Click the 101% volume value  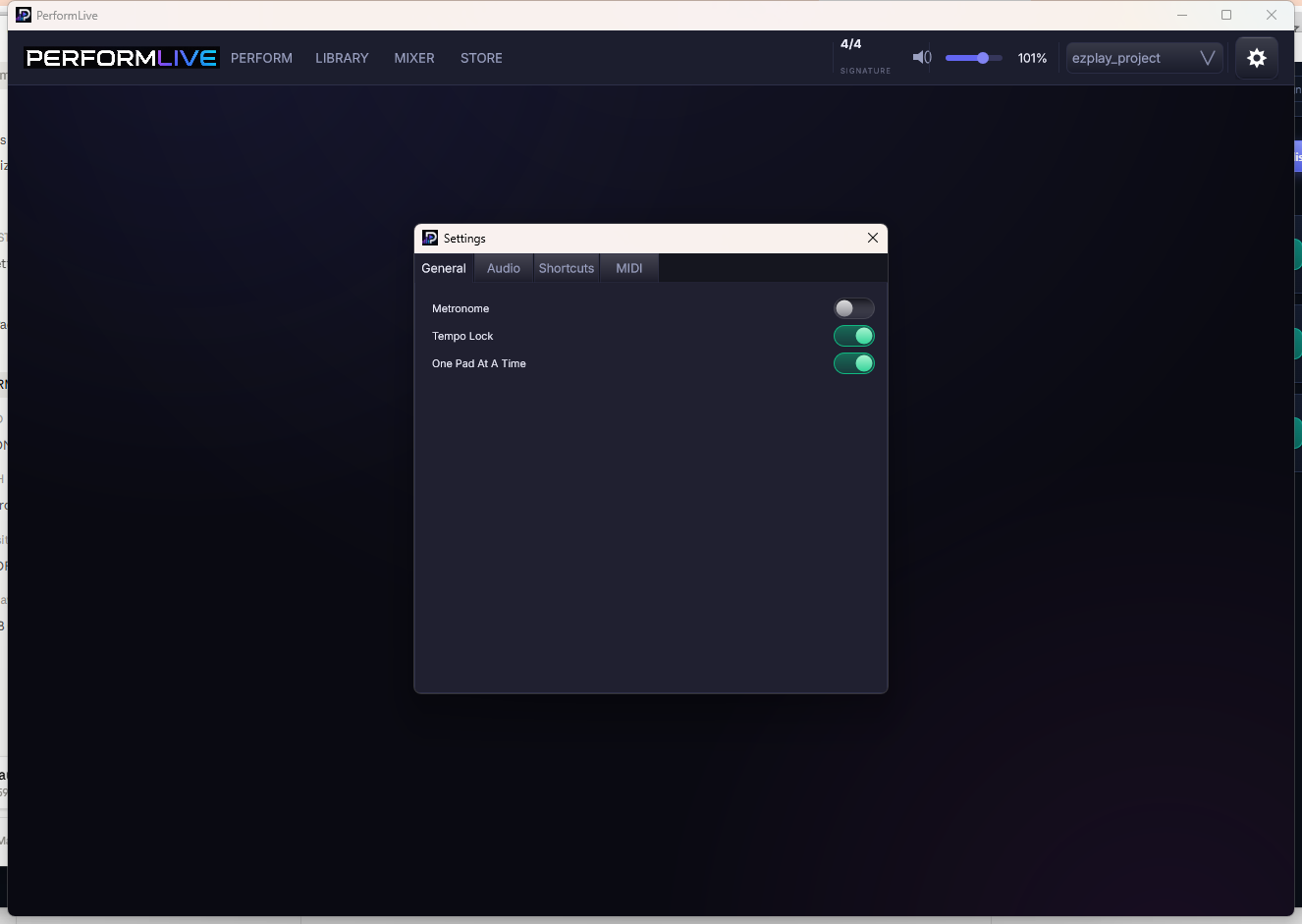pyautogui.click(x=1032, y=58)
